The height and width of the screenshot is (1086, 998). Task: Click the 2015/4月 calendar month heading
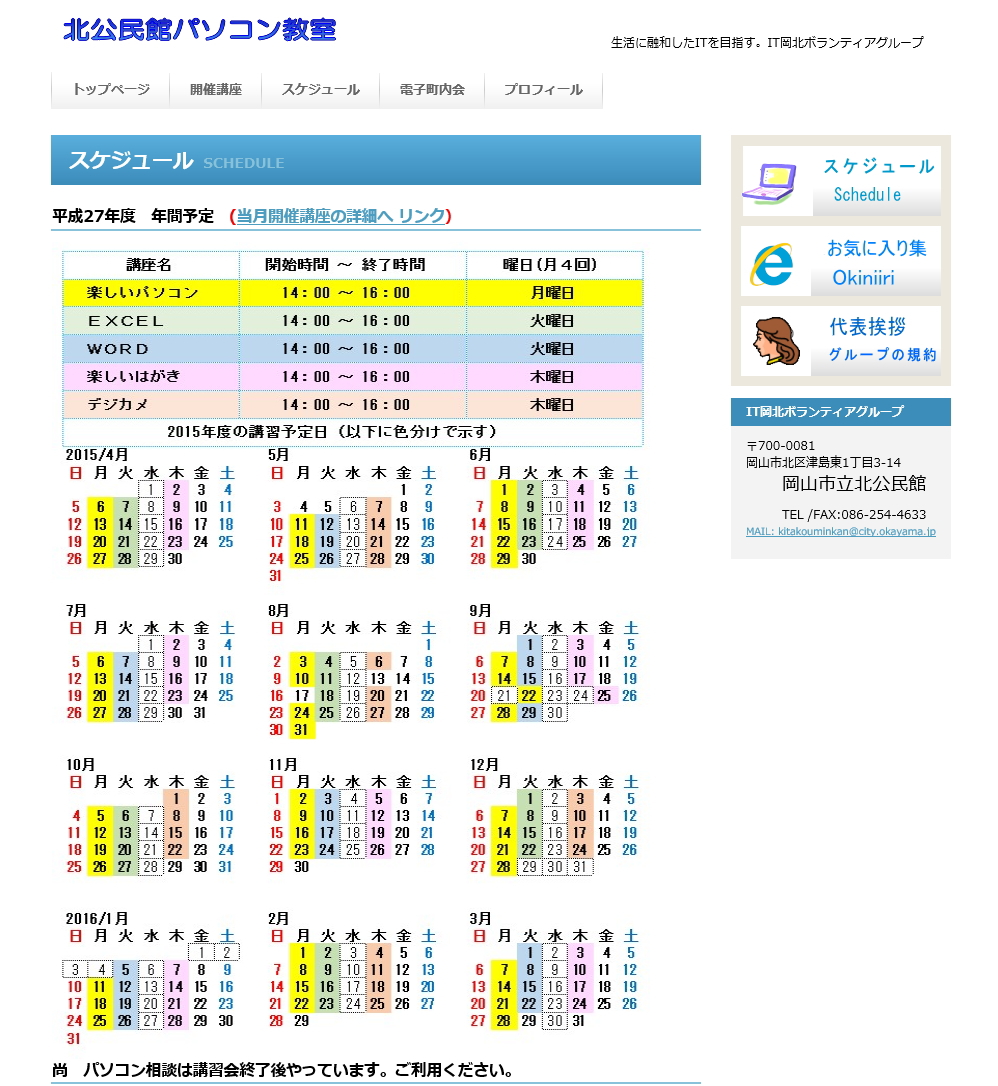click(97, 455)
